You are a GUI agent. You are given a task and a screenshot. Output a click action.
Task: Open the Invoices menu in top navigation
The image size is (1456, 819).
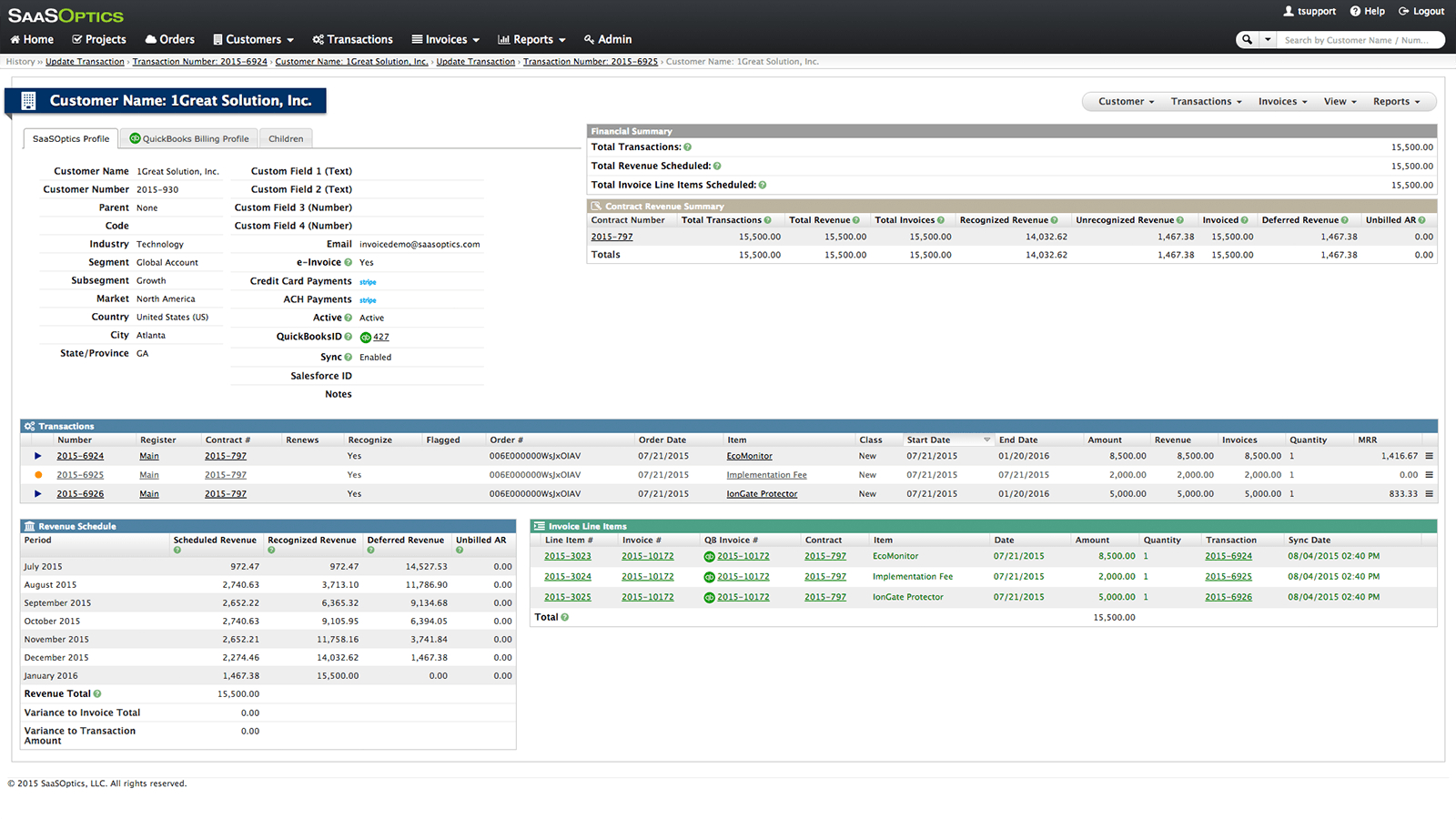point(445,40)
